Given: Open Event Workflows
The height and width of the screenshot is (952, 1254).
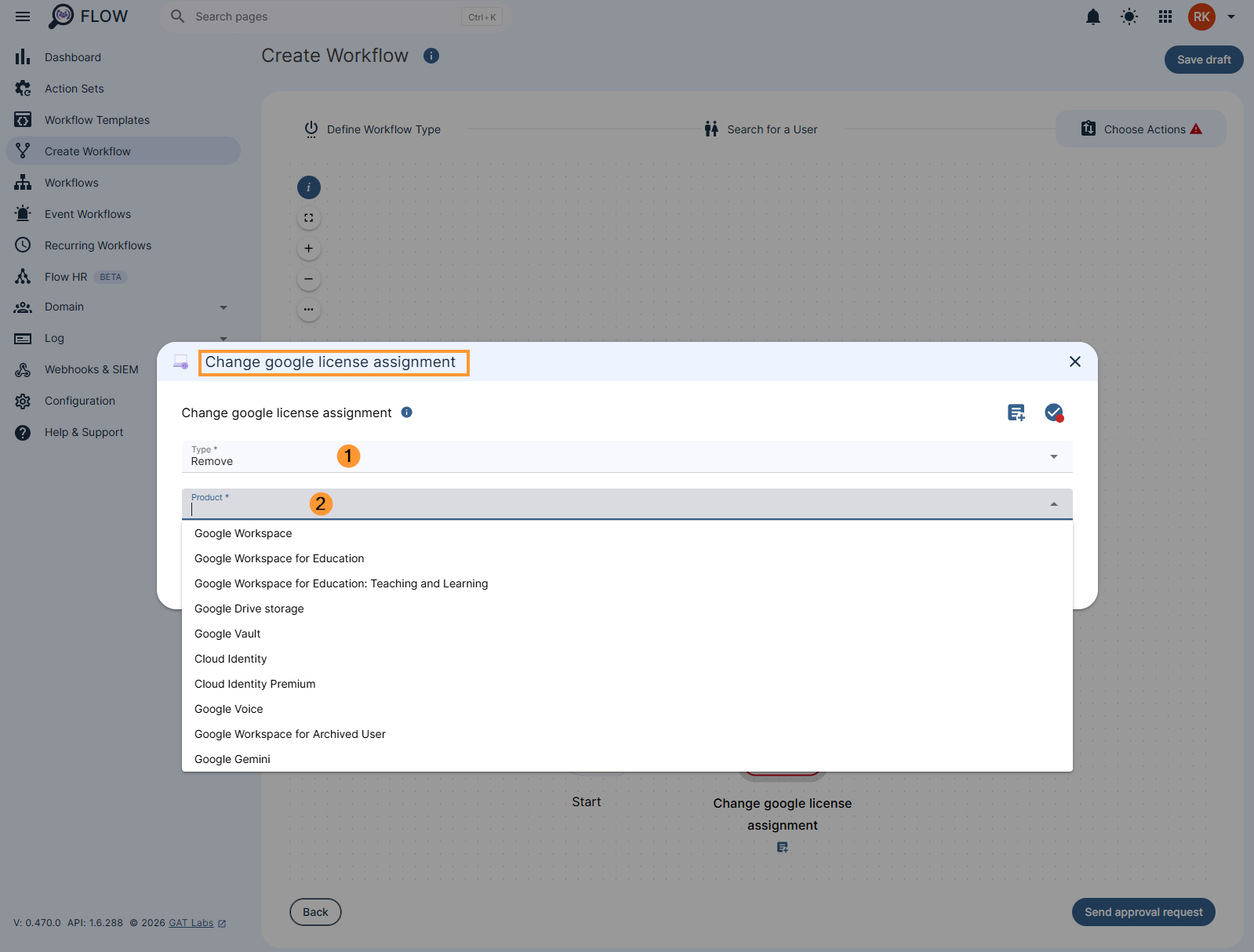Looking at the screenshot, I should [123, 214].
